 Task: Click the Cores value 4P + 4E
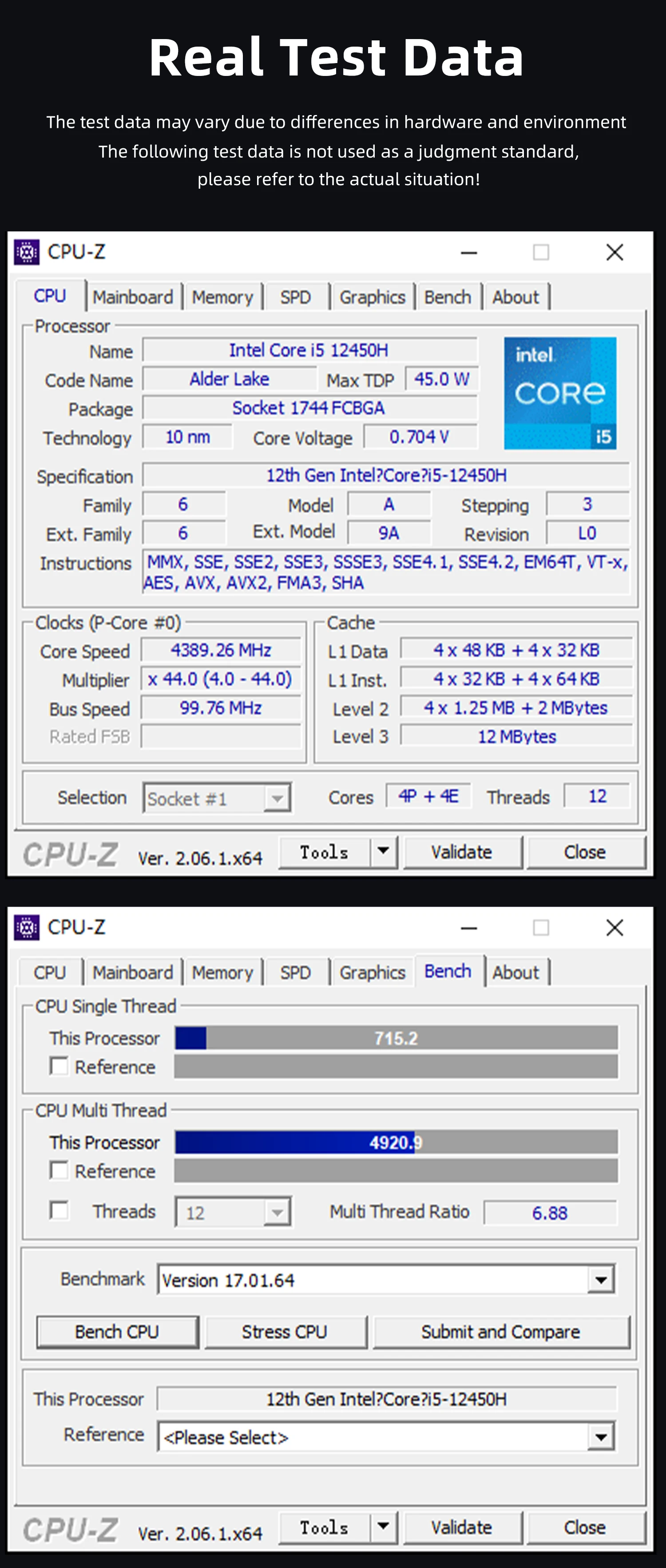click(x=428, y=796)
